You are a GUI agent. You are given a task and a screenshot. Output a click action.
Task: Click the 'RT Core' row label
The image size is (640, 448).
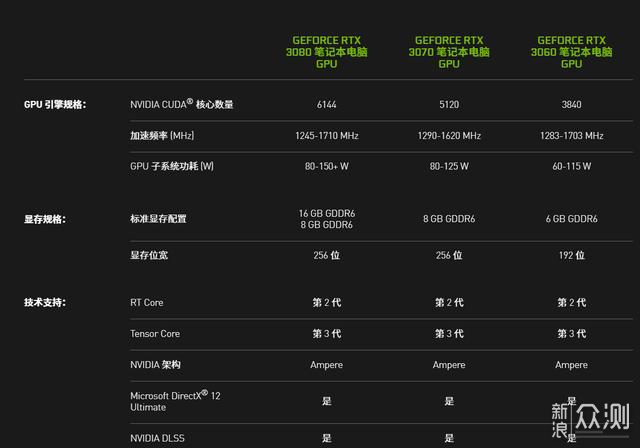[x=147, y=303]
